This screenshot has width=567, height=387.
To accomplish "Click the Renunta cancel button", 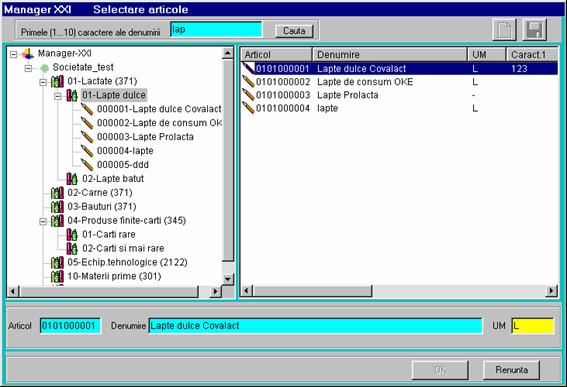I will tap(511, 370).
